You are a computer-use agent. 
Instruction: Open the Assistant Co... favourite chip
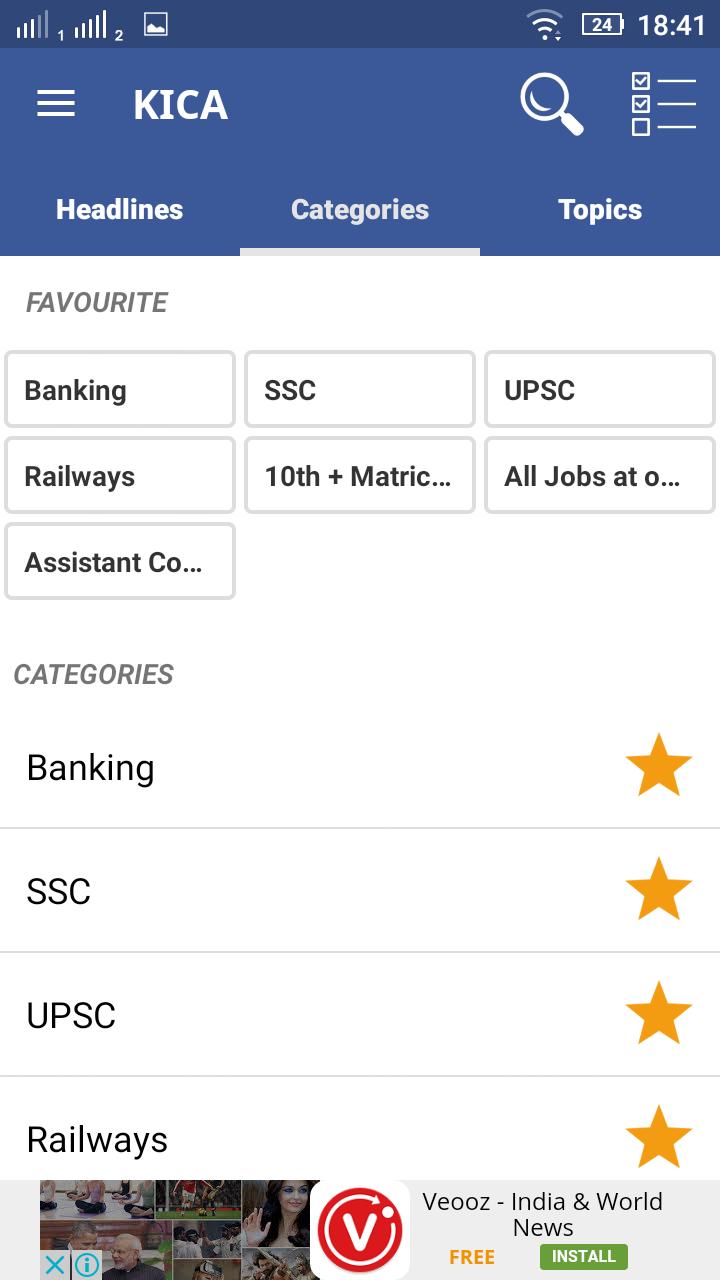click(x=120, y=562)
